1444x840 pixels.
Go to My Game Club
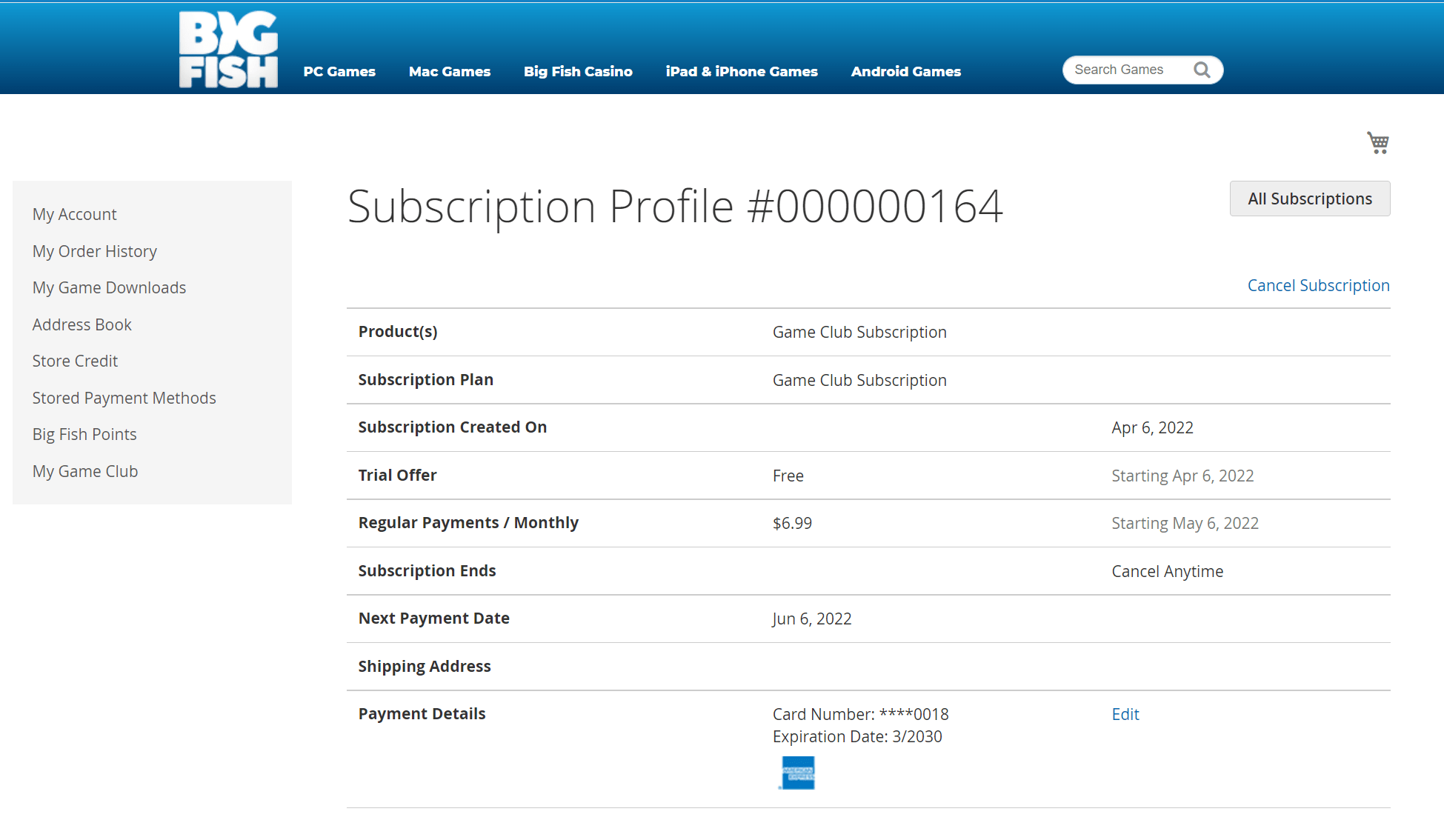[x=85, y=471]
